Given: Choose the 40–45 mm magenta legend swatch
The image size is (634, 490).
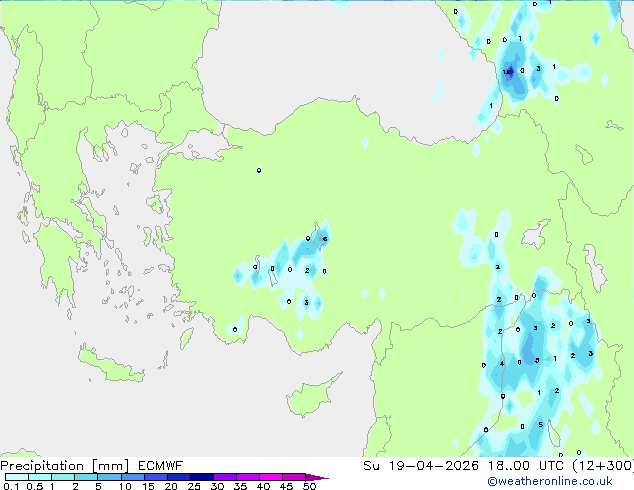Looking at the screenshot, I should [x=271, y=477].
